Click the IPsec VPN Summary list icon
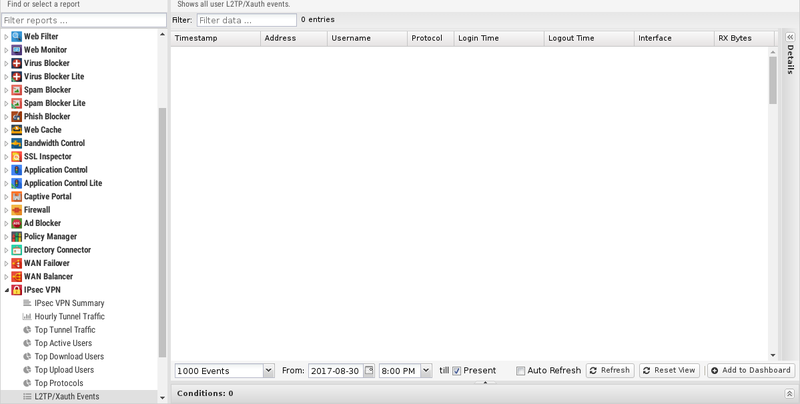 pyautogui.click(x=27, y=303)
